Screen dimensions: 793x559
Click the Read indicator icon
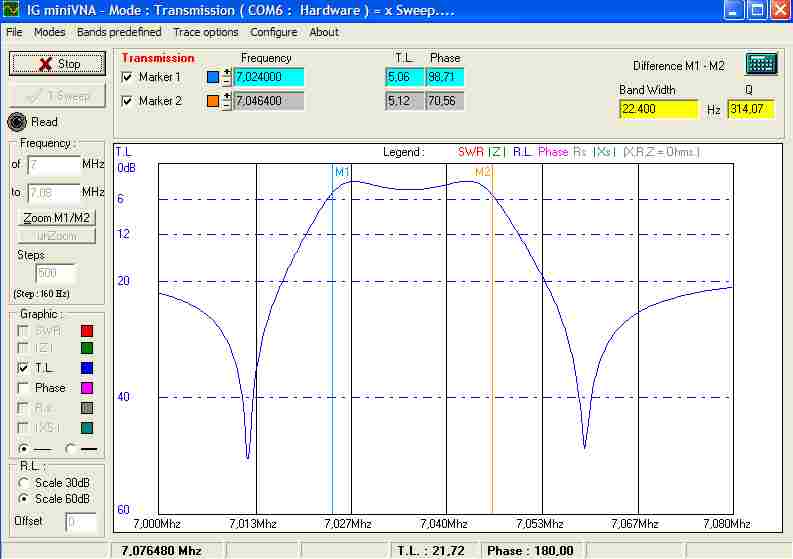click(x=17, y=122)
